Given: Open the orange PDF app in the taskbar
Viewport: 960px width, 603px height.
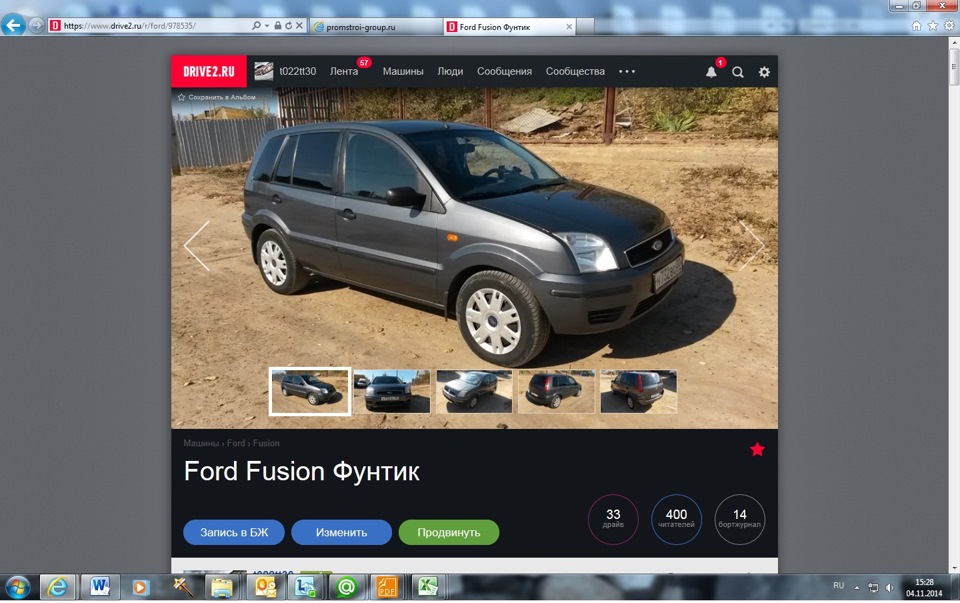Looking at the screenshot, I should click(x=387, y=588).
